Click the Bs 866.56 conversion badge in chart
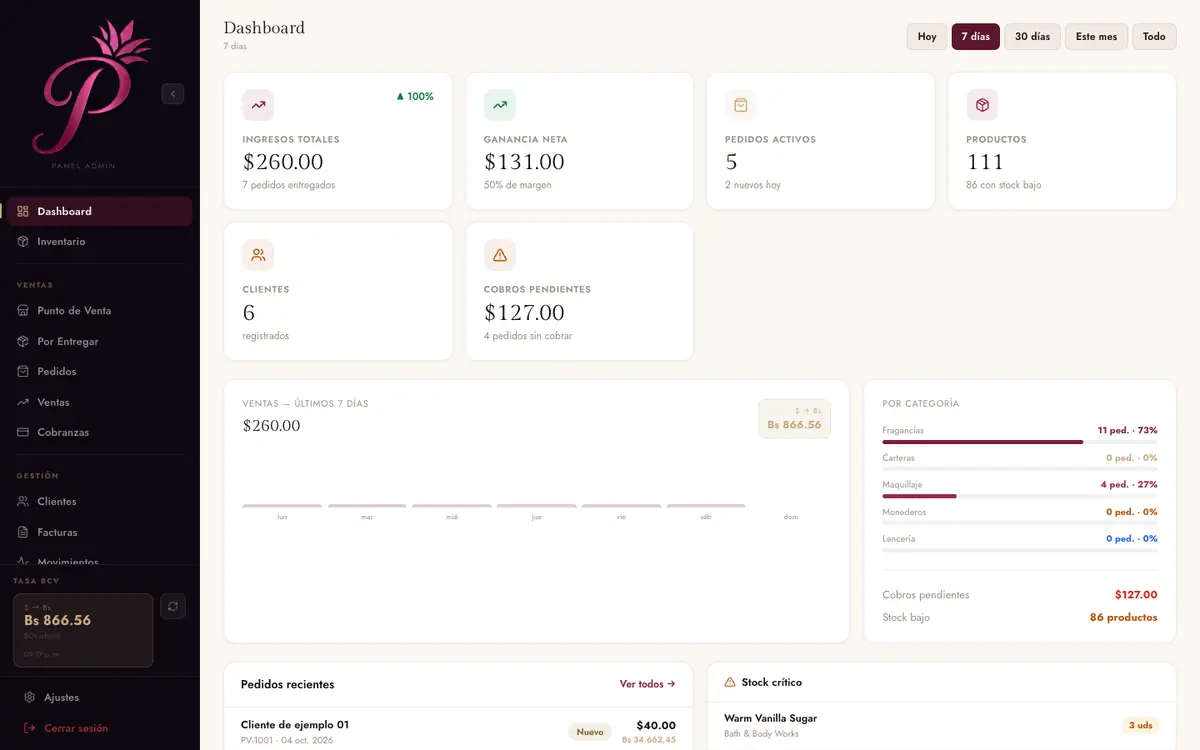The height and width of the screenshot is (750, 1200). 794,419
